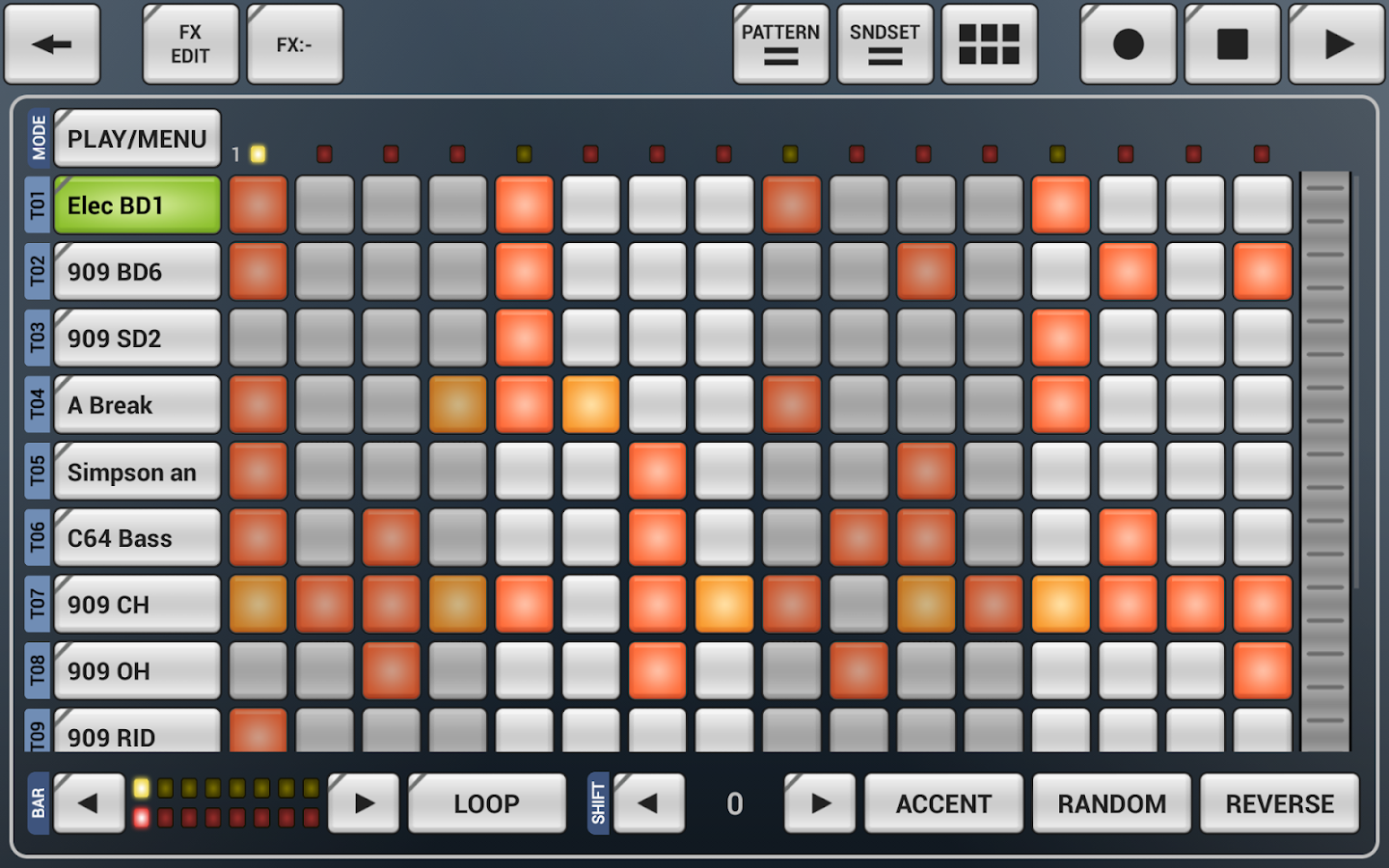Open FX EDIT panel

[190, 43]
